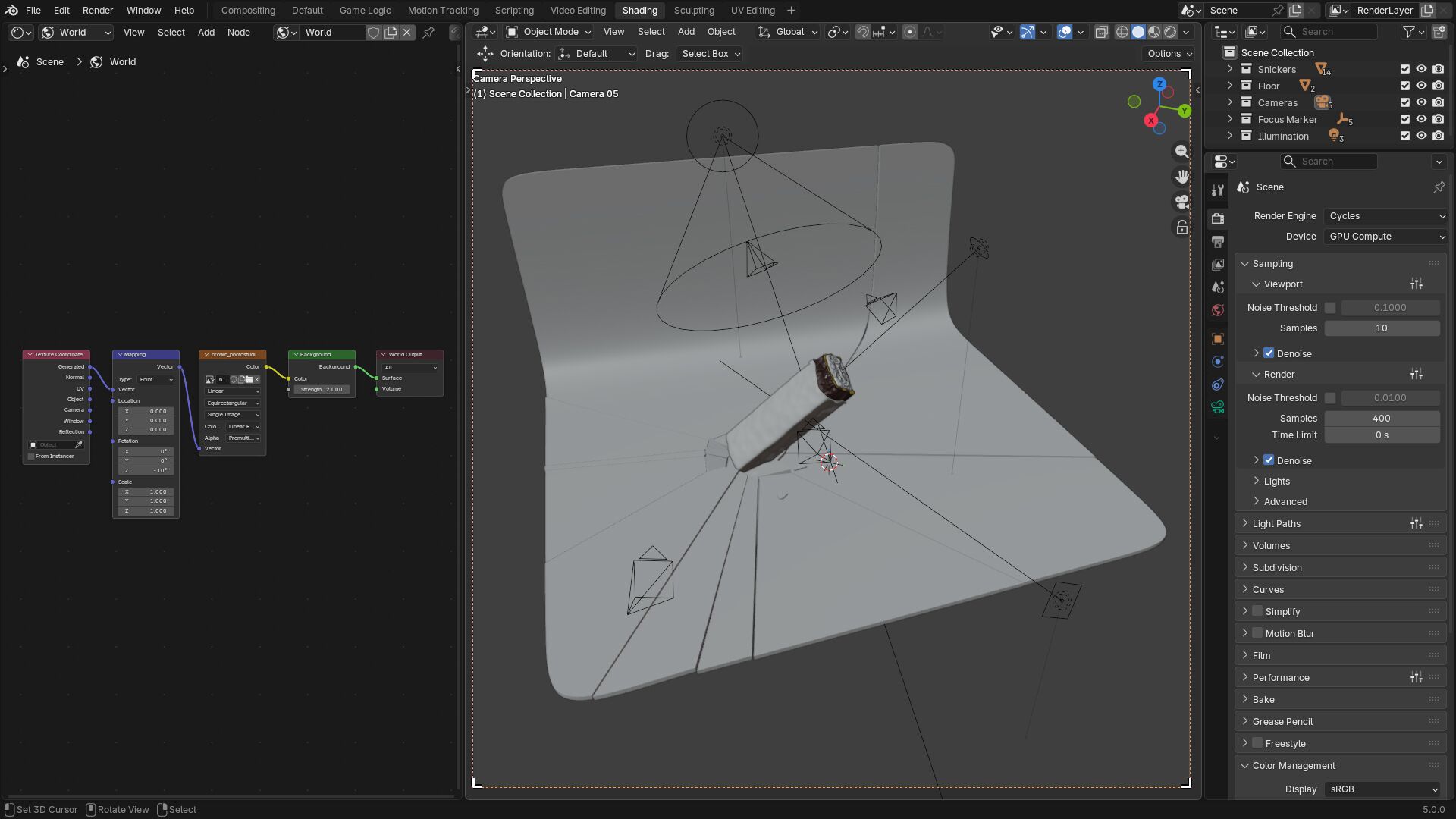Toggle camera view with camera icon
The image size is (1456, 819).
click(x=1181, y=202)
